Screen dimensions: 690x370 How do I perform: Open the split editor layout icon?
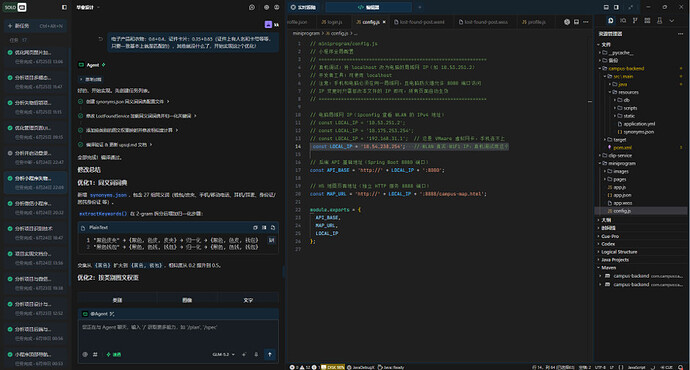click(576, 22)
